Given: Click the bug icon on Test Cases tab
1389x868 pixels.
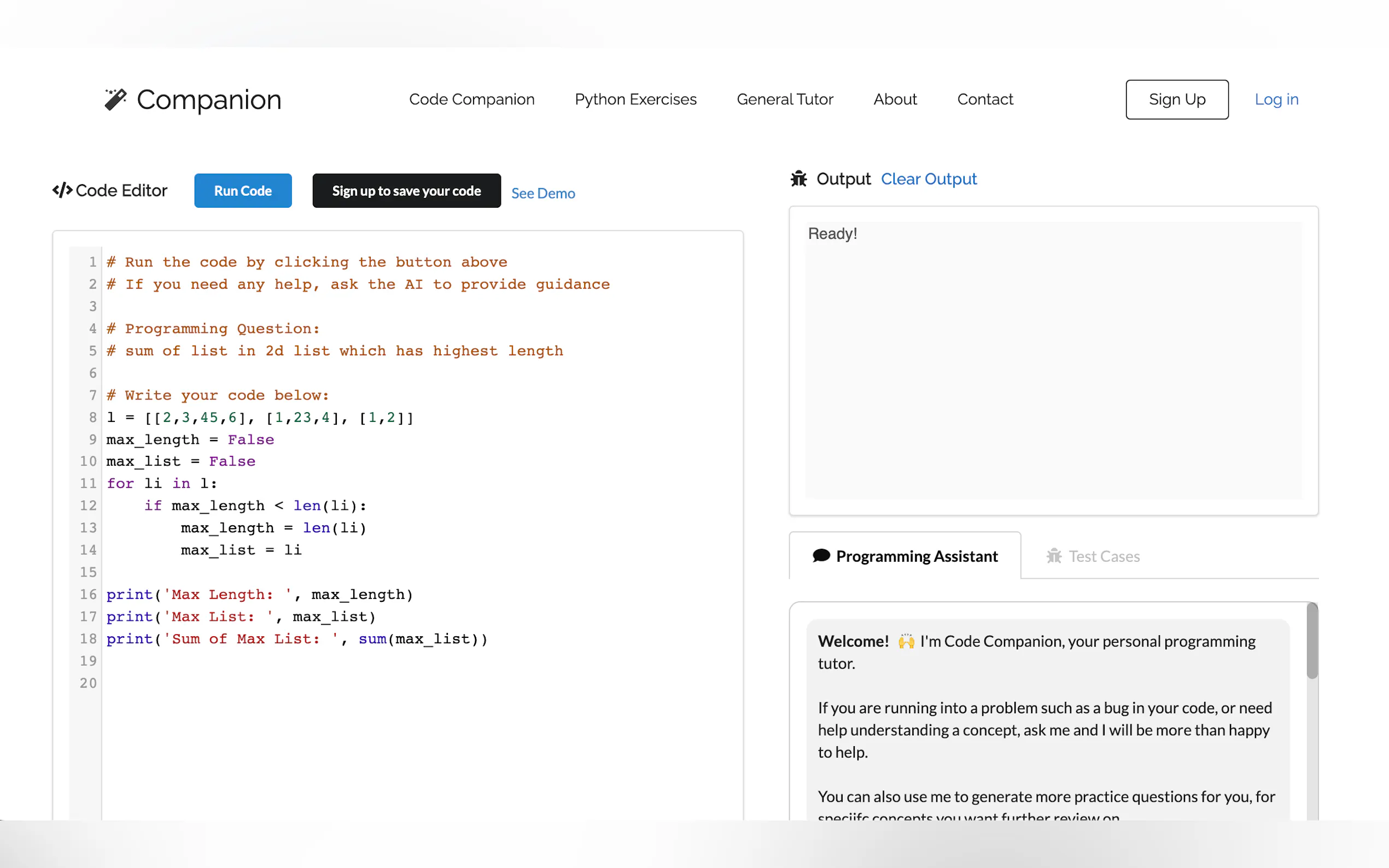Looking at the screenshot, I should tap(1054, 556).
